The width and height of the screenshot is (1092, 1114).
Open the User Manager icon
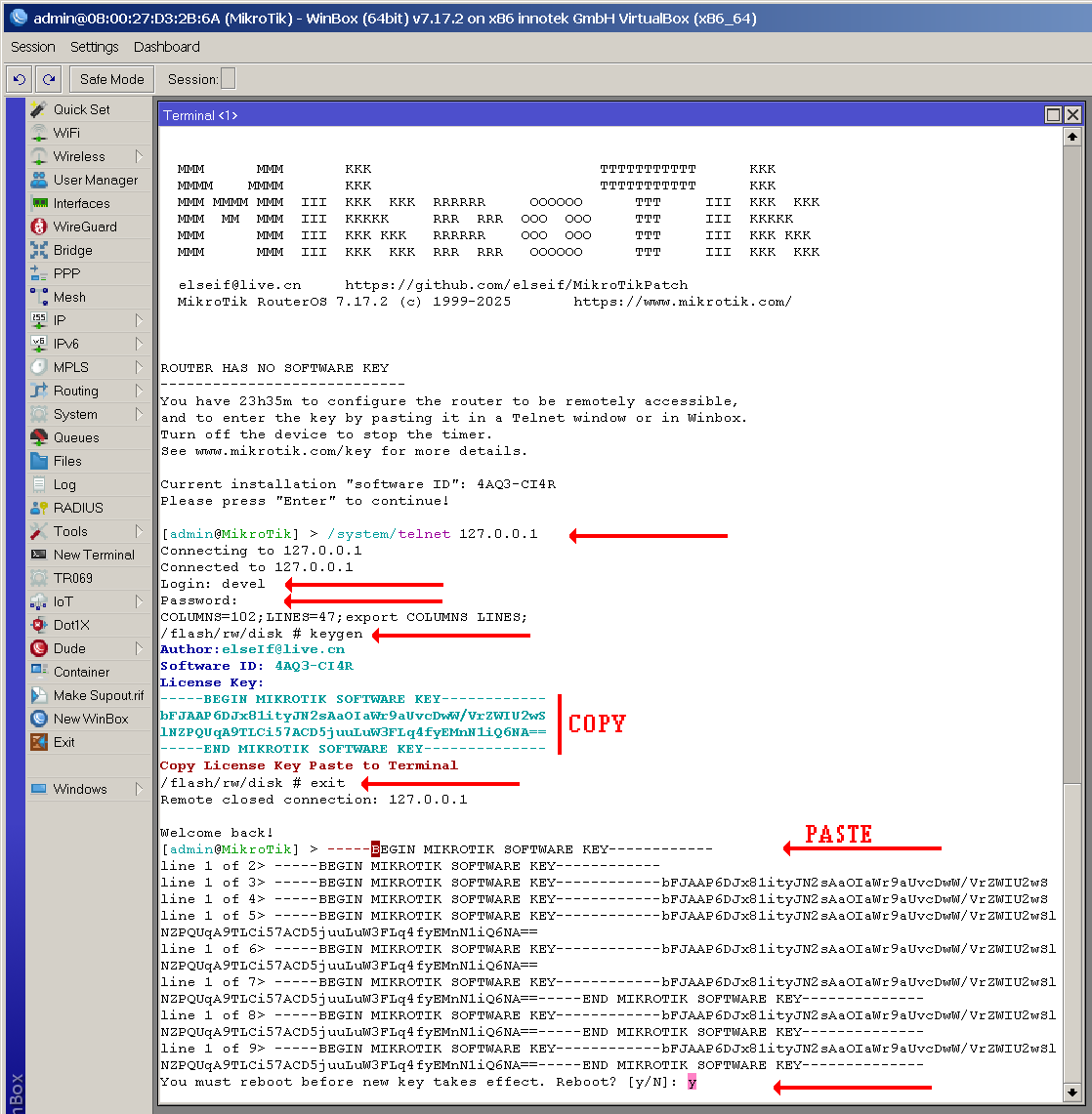click(x=39, y=180)
